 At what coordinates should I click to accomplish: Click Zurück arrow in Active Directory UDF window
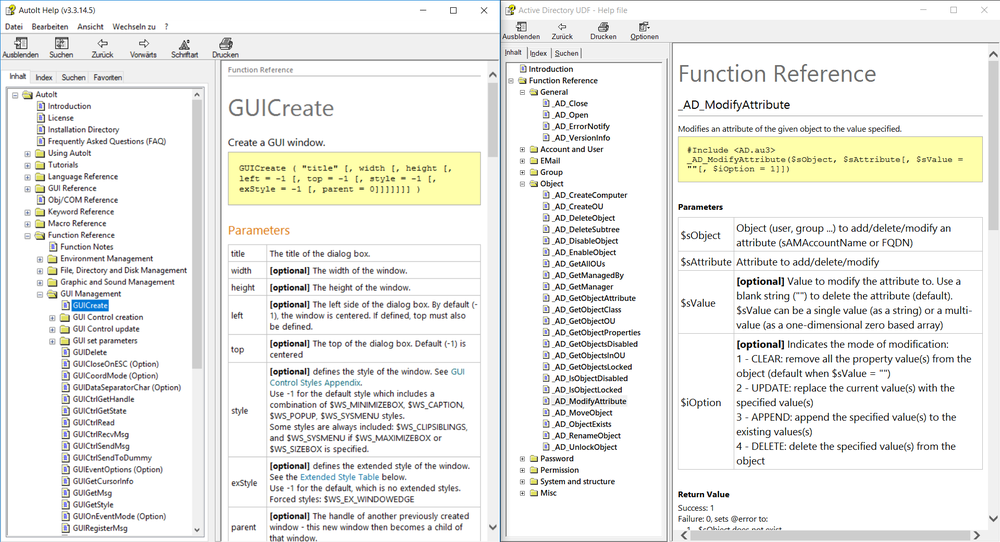(x=562, y=27)
